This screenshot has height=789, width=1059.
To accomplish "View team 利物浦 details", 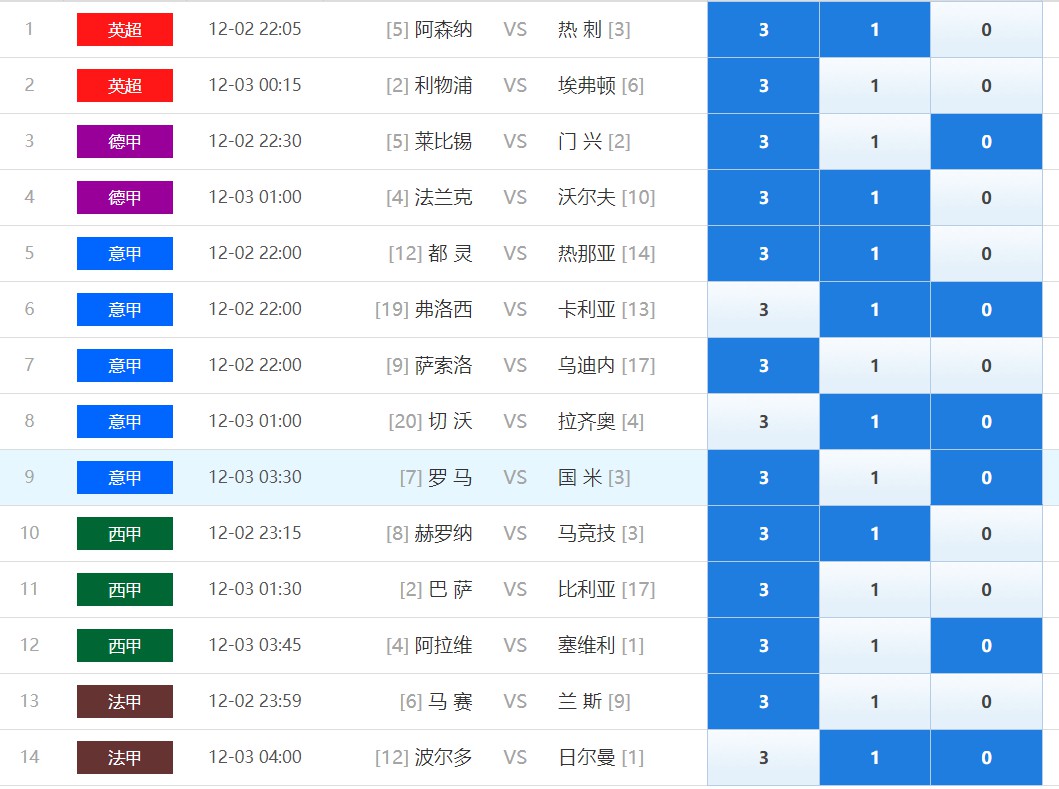I will (x=443, y=86).
